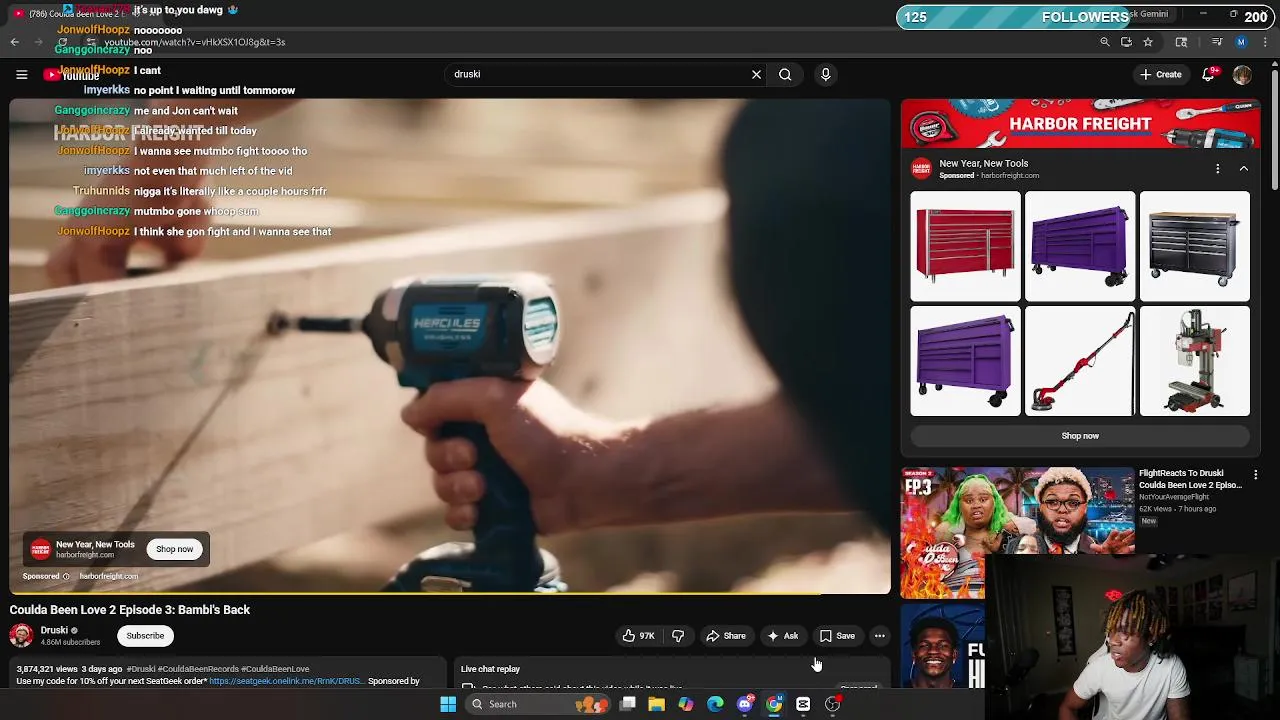Open OBS Studio from the taskbar
The image size is (1280, 720).
click(x=832, y=704)
